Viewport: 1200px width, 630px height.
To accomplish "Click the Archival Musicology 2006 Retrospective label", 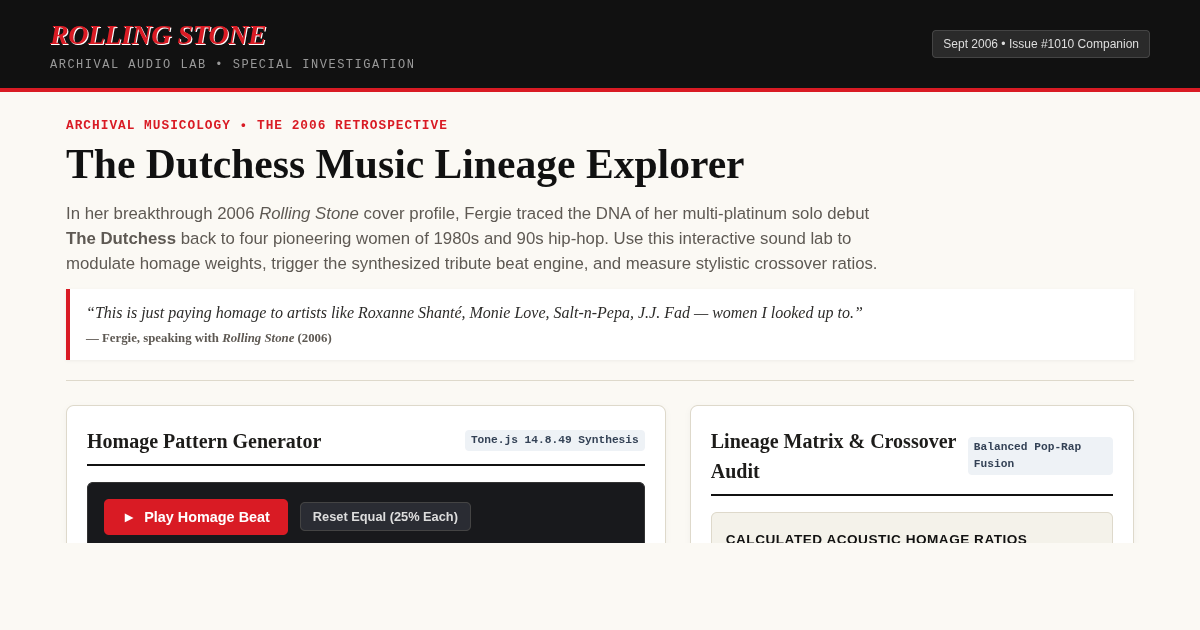I will [257, 125].
